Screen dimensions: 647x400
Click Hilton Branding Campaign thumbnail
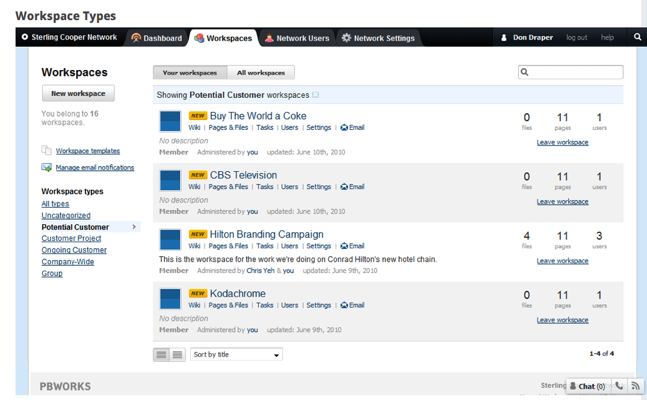[170, 239]
